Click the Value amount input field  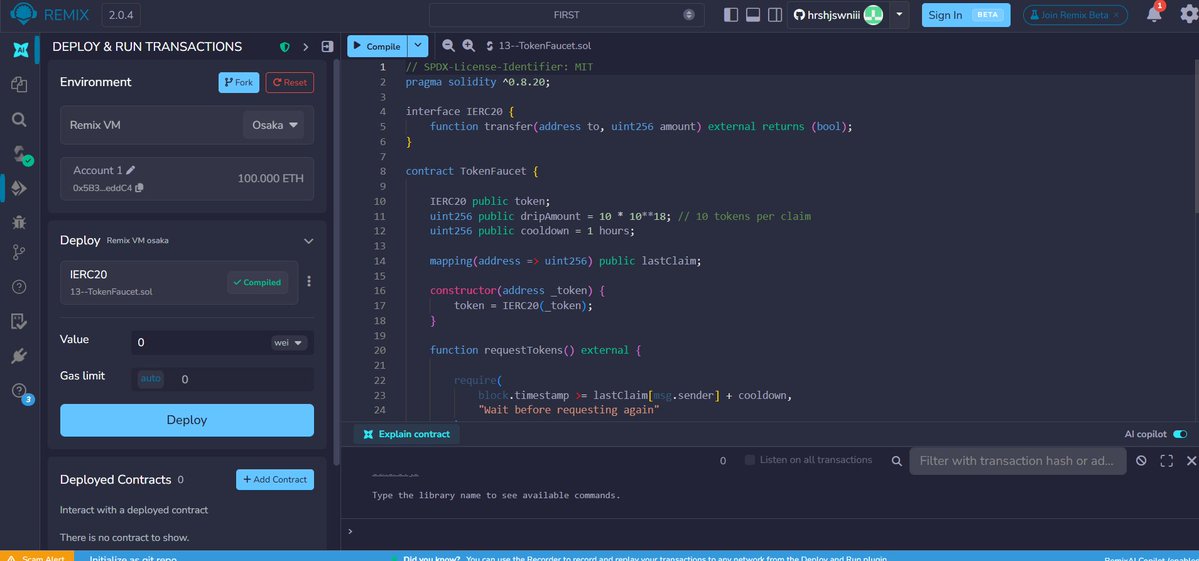click(x=200, y=342)
